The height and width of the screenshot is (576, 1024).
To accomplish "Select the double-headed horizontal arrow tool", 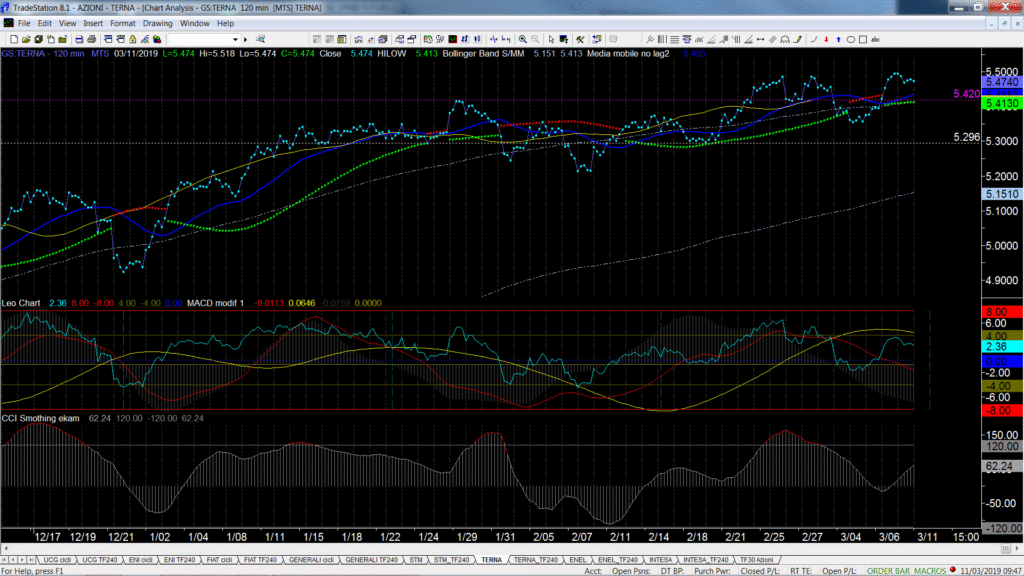I will pos(760,40).
